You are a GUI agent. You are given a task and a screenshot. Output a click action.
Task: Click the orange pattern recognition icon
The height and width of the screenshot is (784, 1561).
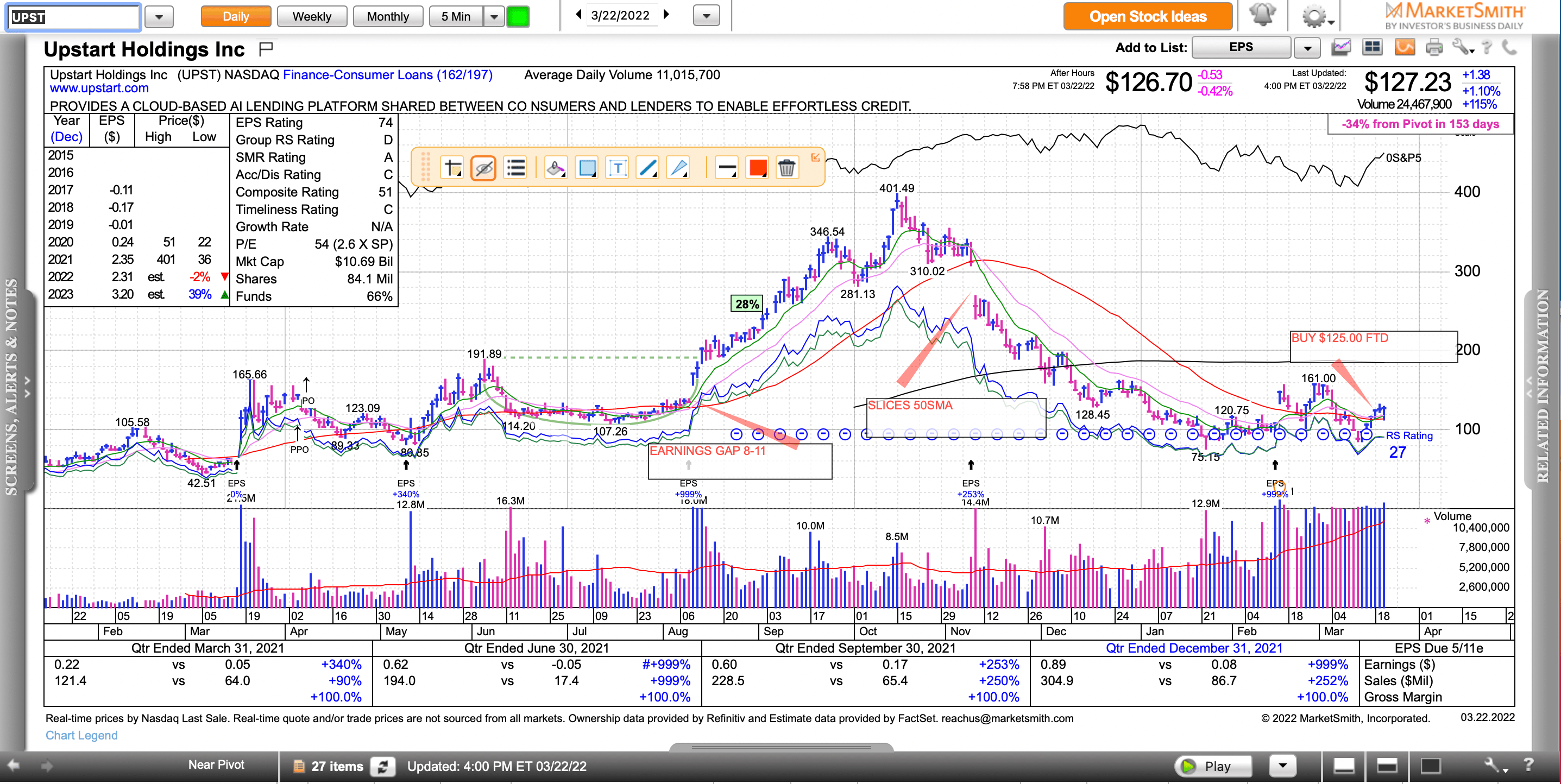[x=1405, y=47]
